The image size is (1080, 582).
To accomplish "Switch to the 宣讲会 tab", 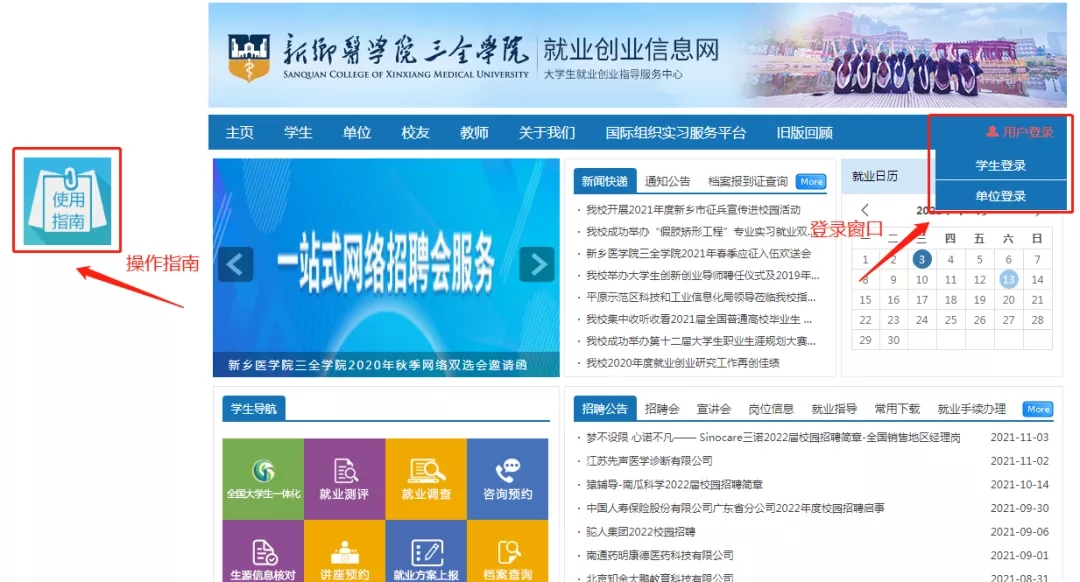I will tap(714, 409).
